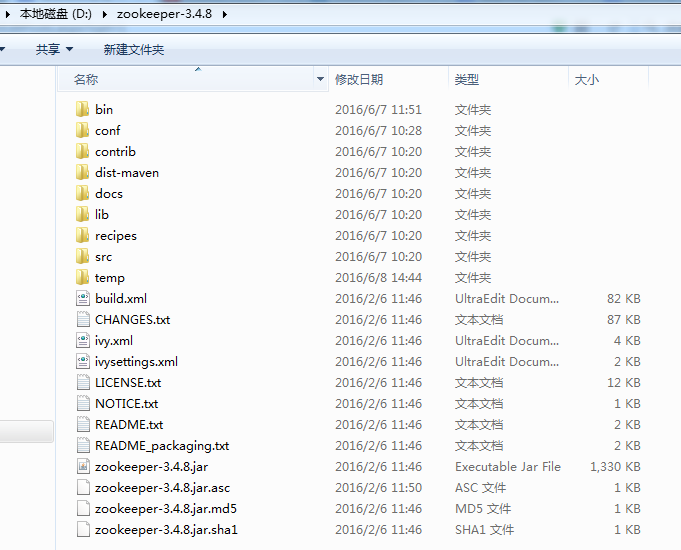Click the 82 KB size of build.xml

[624, 298]
